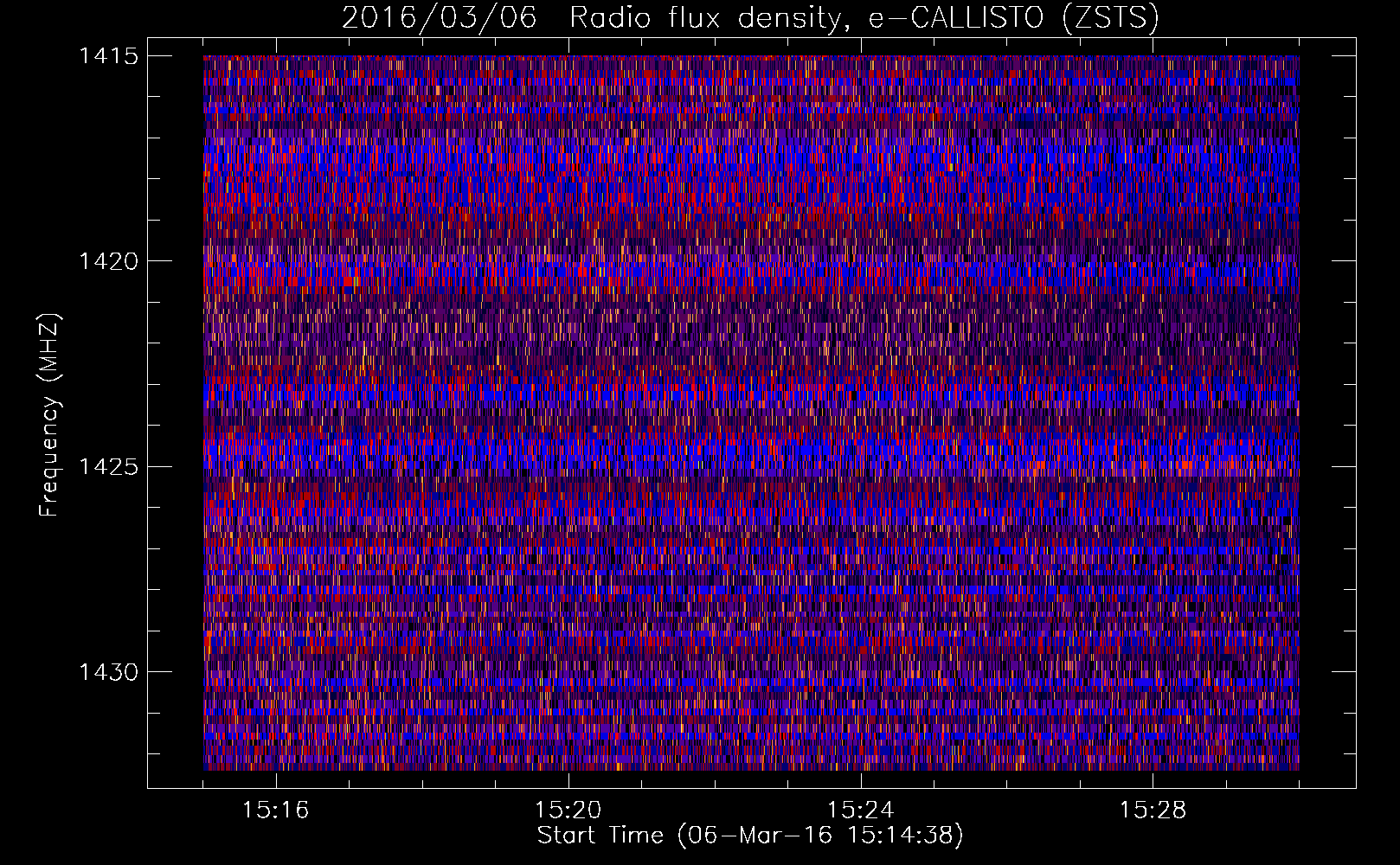Click the 15:28 time tick label
Image resolution: width=1400 pixels, height=865 pixels.
[1153, 811]
